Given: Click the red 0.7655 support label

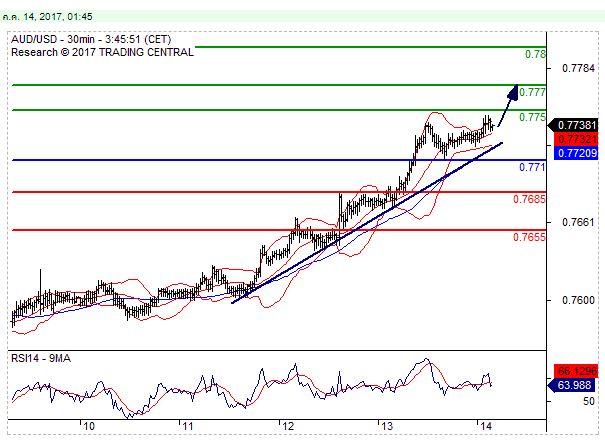Looking at the screenshot, I should coord(529,237).
